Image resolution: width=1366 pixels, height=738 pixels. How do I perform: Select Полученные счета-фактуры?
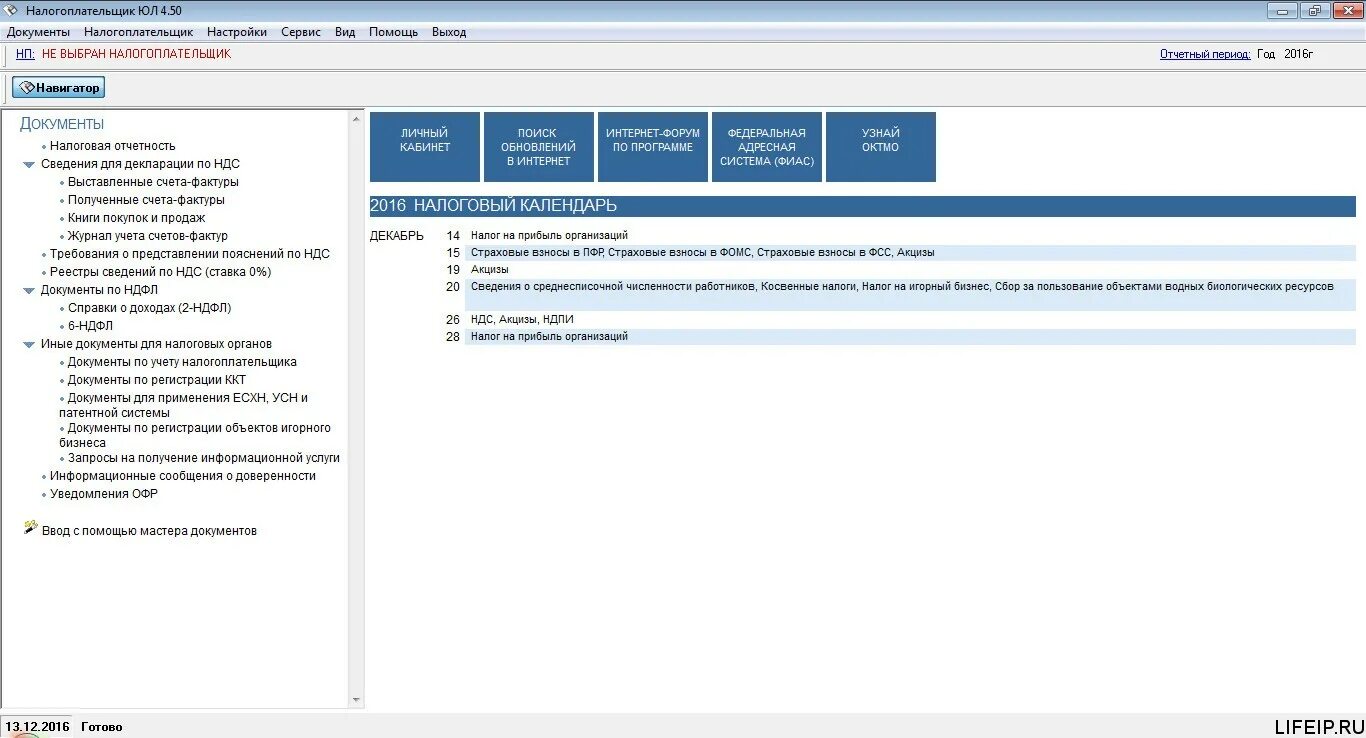coord(146,200)
